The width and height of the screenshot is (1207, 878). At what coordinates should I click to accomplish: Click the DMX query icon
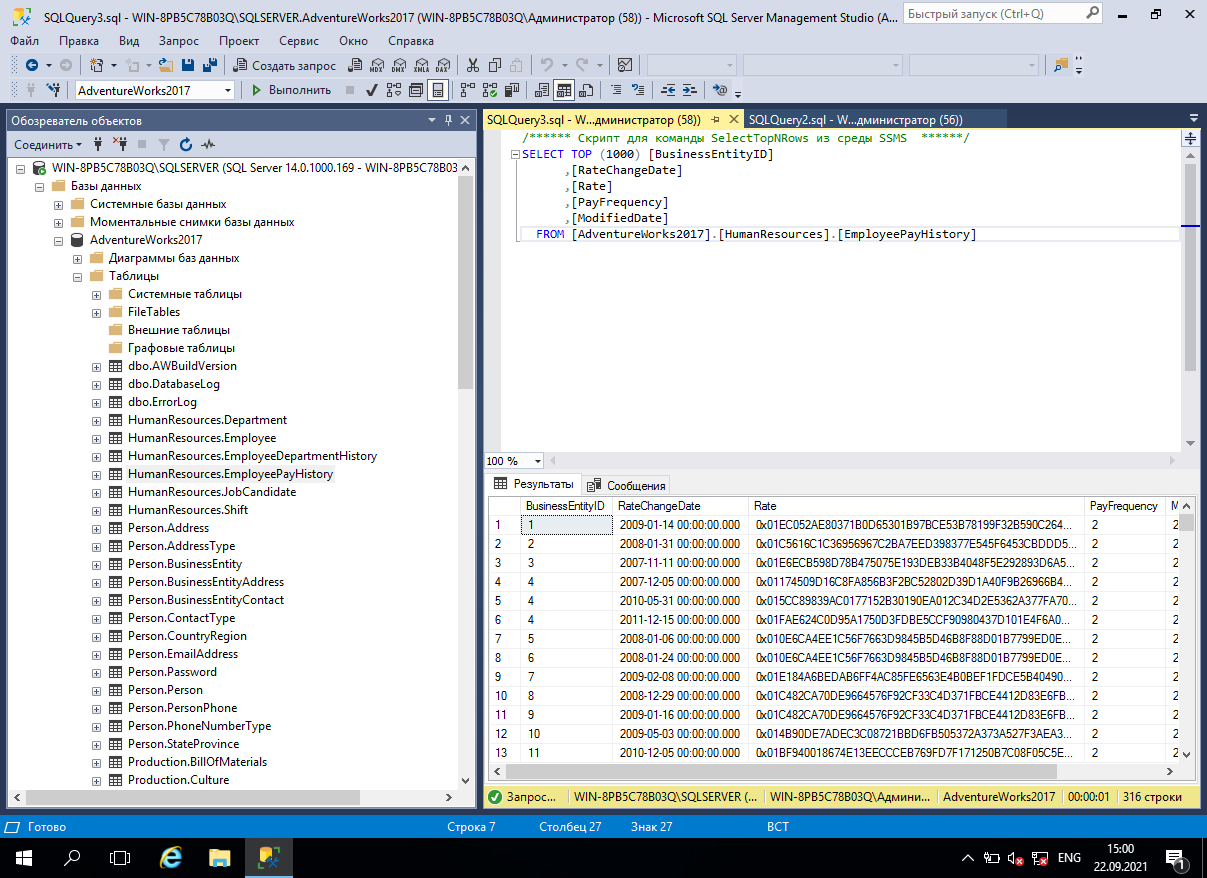[399, 65]
